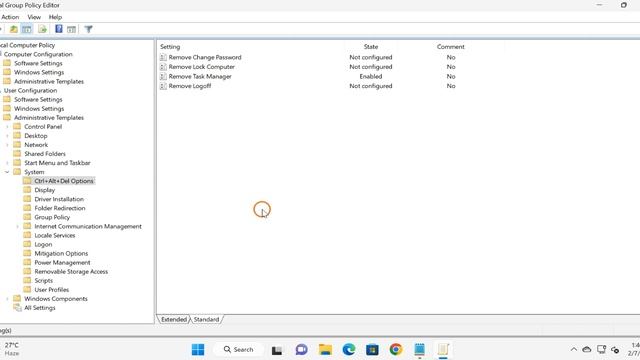Image resolution: width=640 pixels, height=360 pixels.
Task: Click Enabled state of Remove Task Manager
Action: click(x=371, y=77)
